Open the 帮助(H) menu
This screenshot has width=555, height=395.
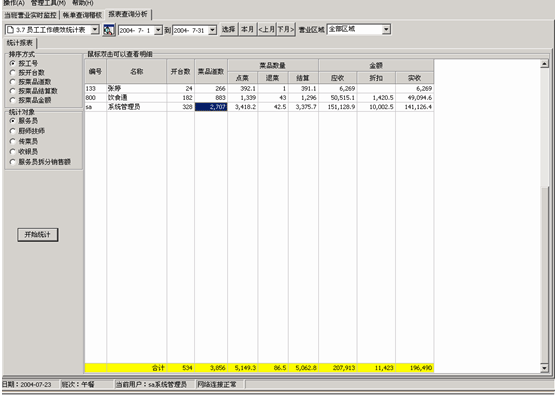(82, 3)
